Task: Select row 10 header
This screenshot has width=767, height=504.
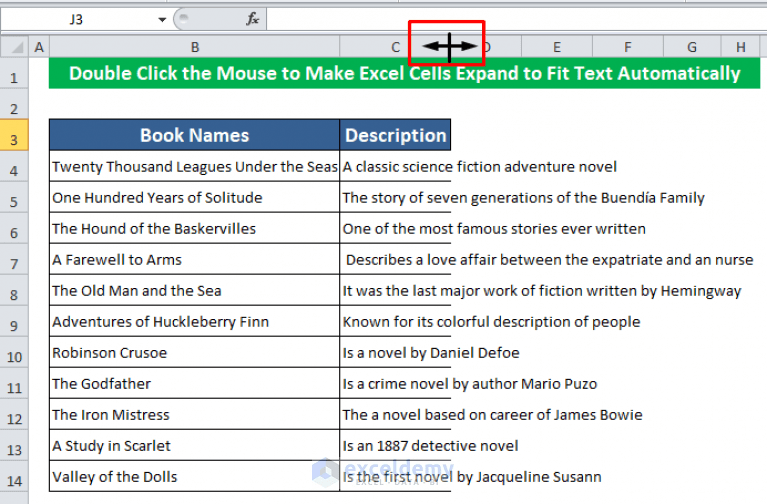Action: coord(14,352)
